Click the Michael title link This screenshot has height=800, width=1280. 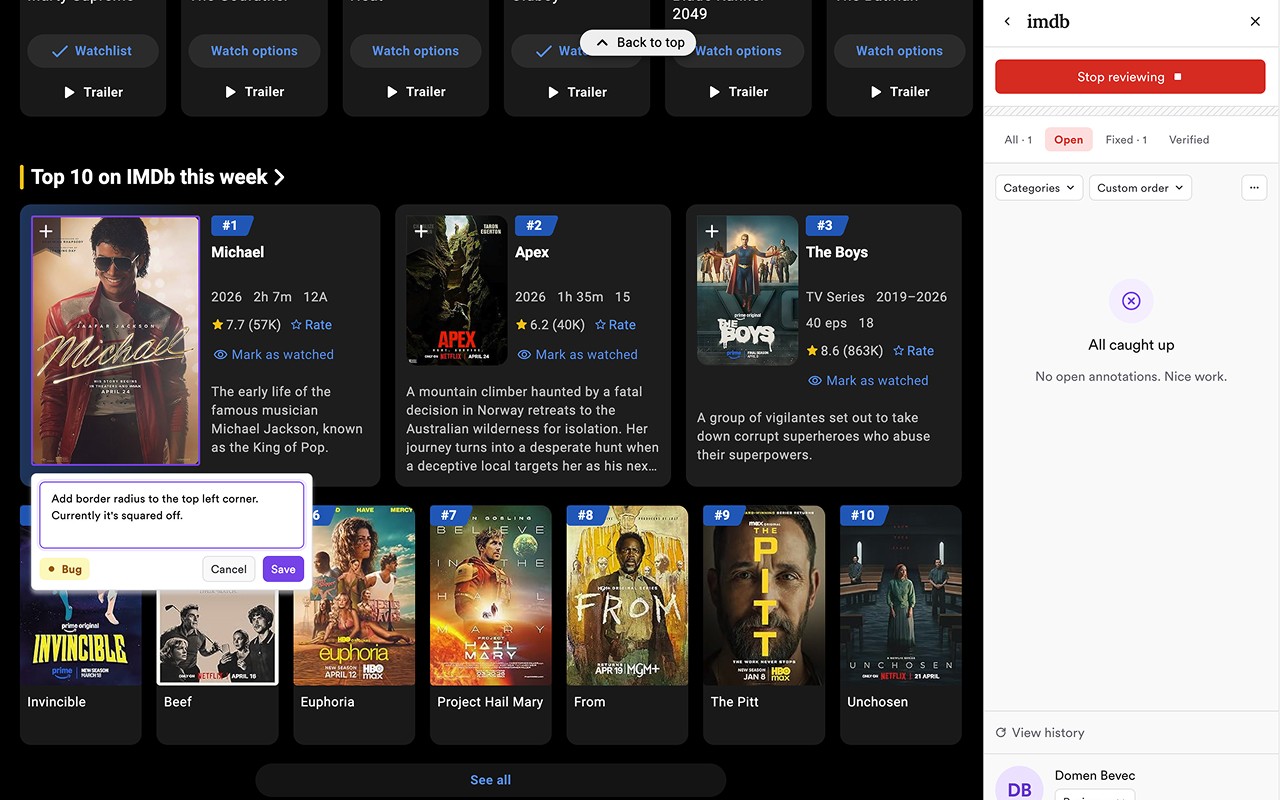237,252
